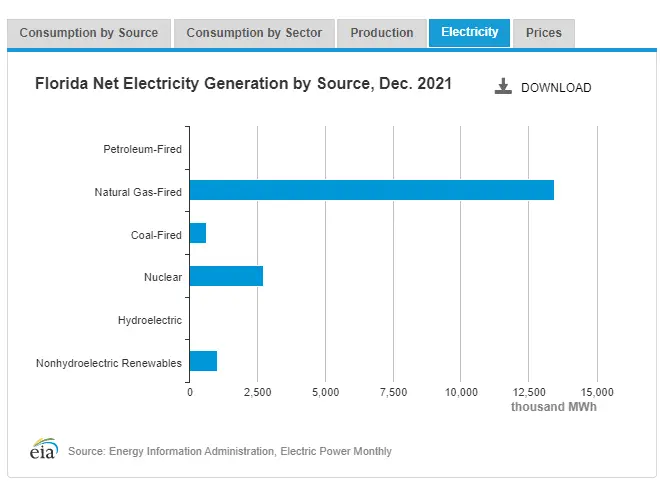Click the Nonhydroelectric Renewables axis label

[x=109, y=363]
